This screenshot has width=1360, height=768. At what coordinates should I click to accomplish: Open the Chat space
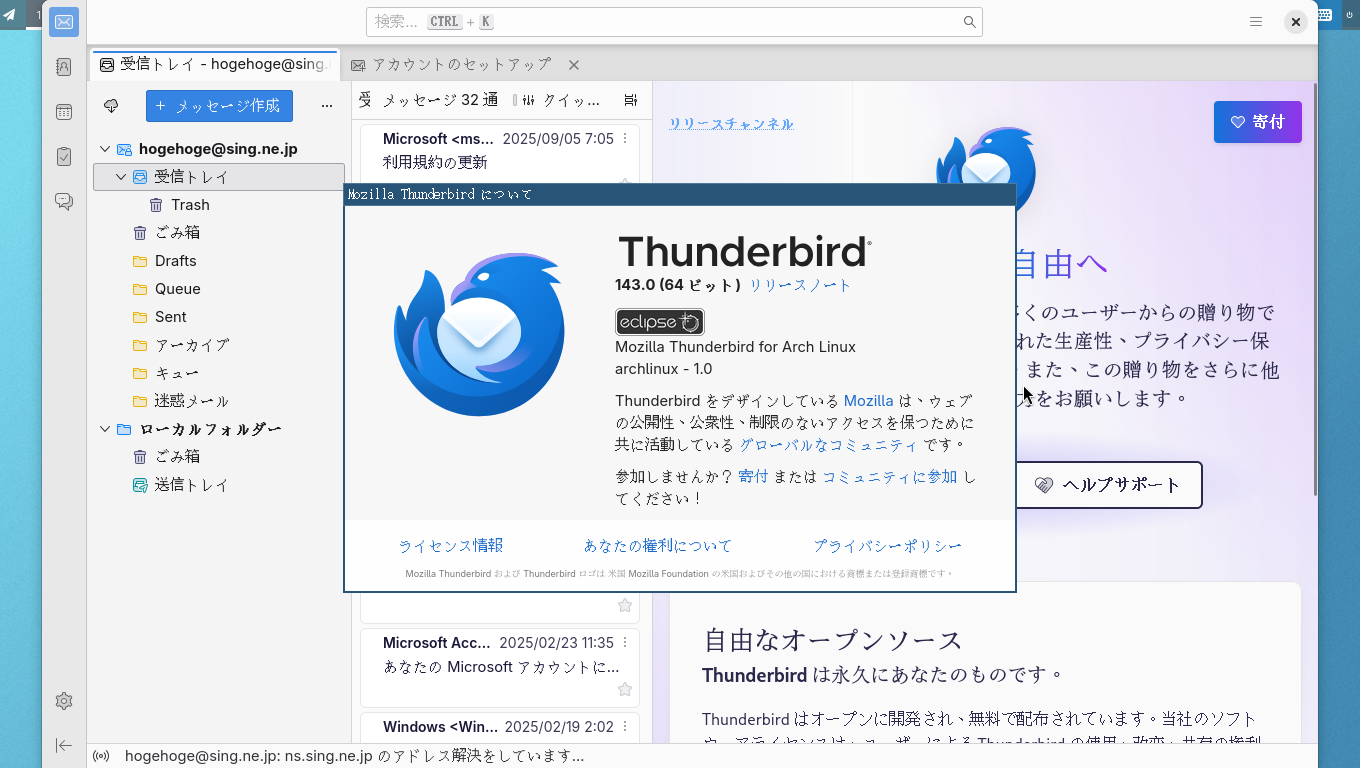click(64, 202)
